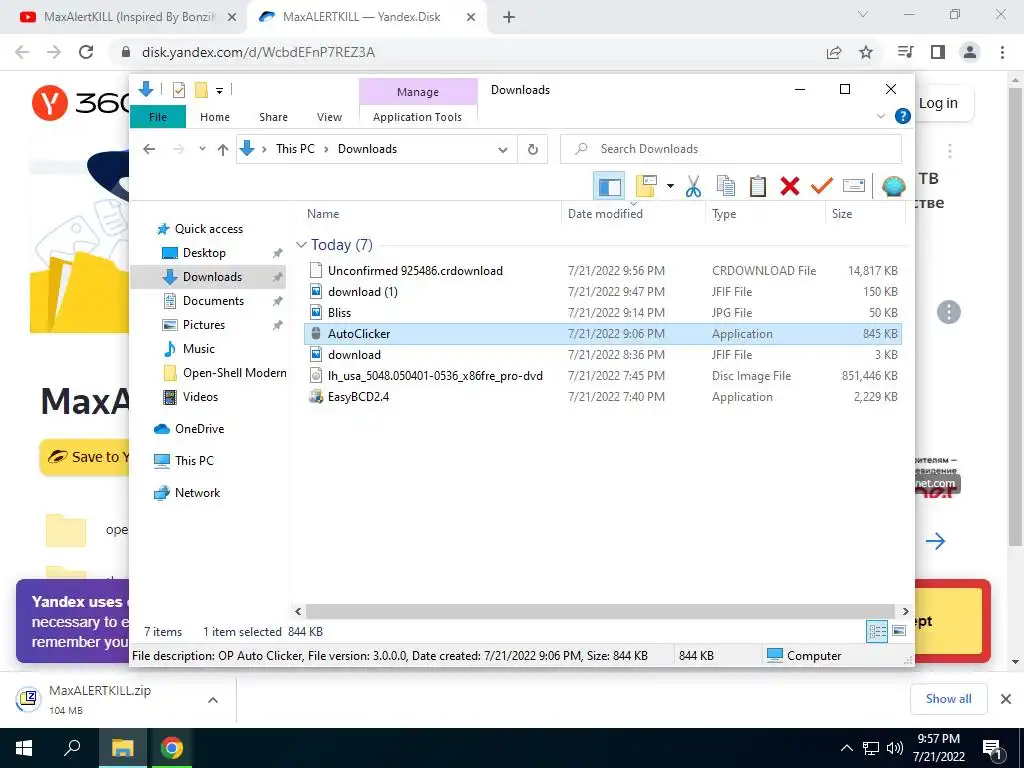This screenshot has height=768, width=1024.
Task: Switch to large icons view layout
Action: pos(899,631)
